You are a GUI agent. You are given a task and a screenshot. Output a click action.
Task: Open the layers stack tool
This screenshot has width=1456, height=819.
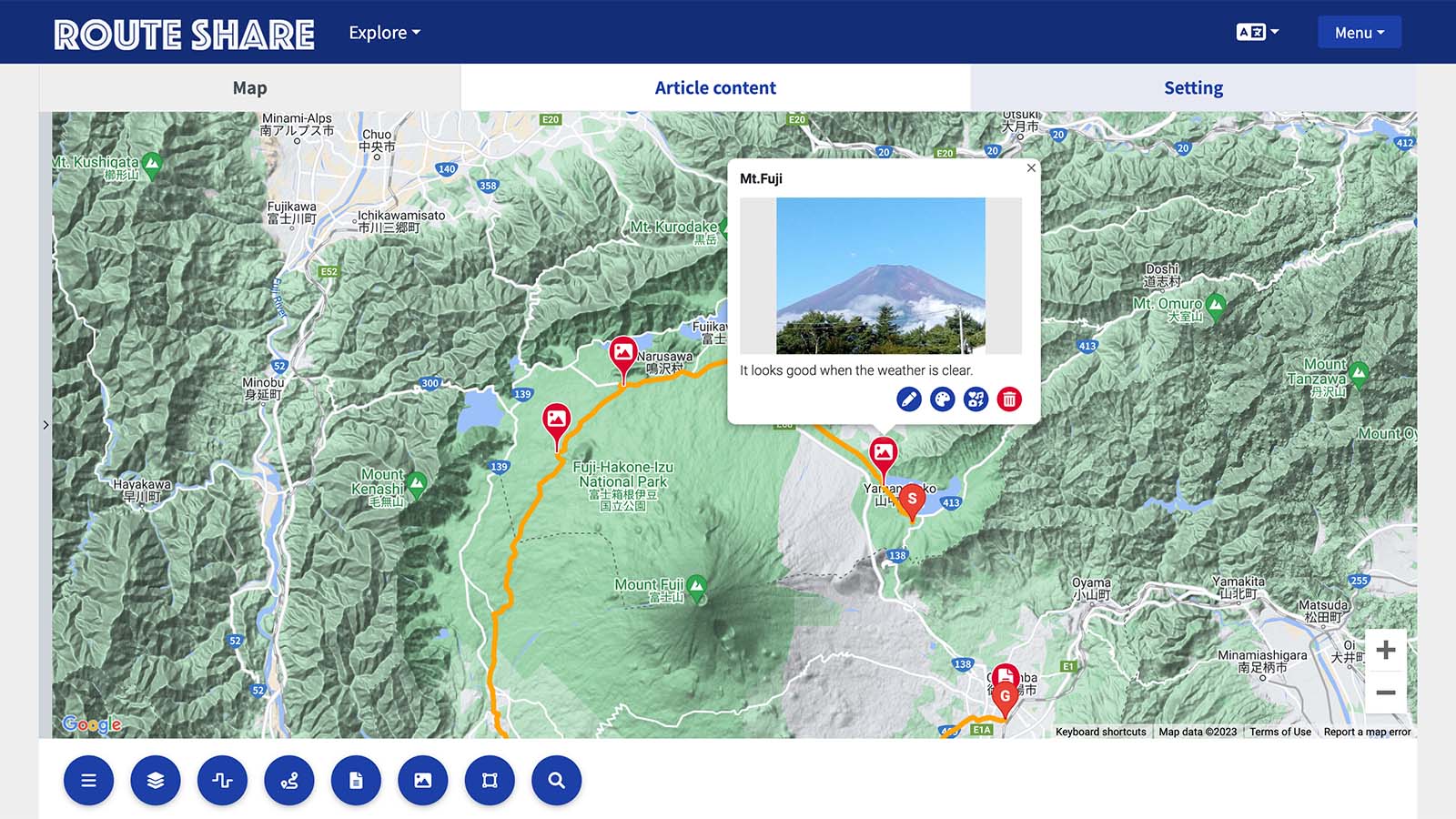(156, 781)
